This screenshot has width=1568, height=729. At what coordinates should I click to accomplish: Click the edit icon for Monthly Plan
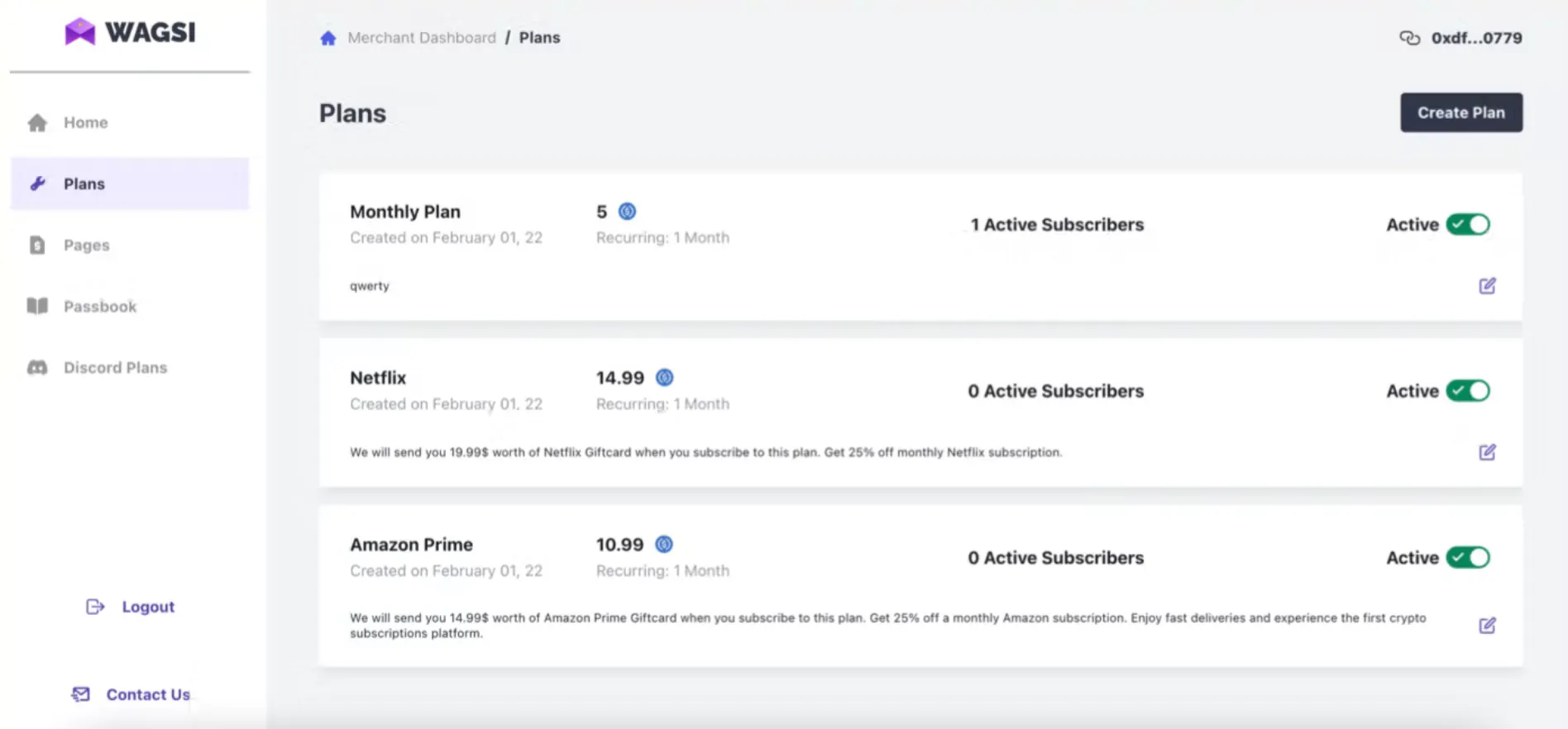coord(1487,286)
